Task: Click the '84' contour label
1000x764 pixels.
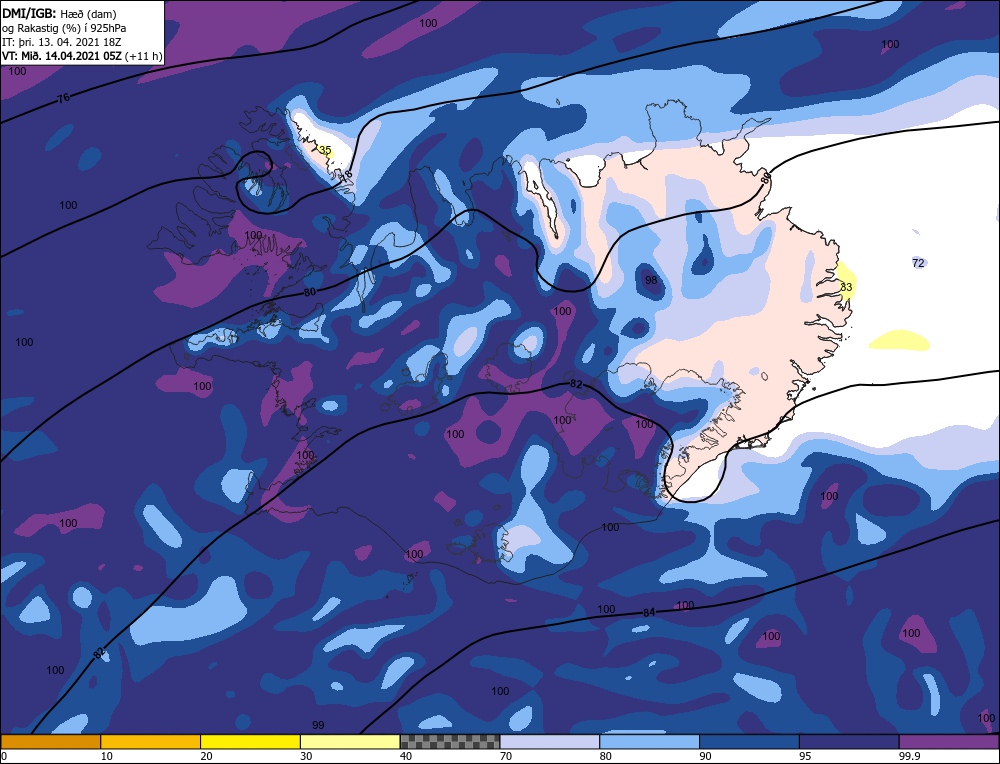Action: coord(649,612)
